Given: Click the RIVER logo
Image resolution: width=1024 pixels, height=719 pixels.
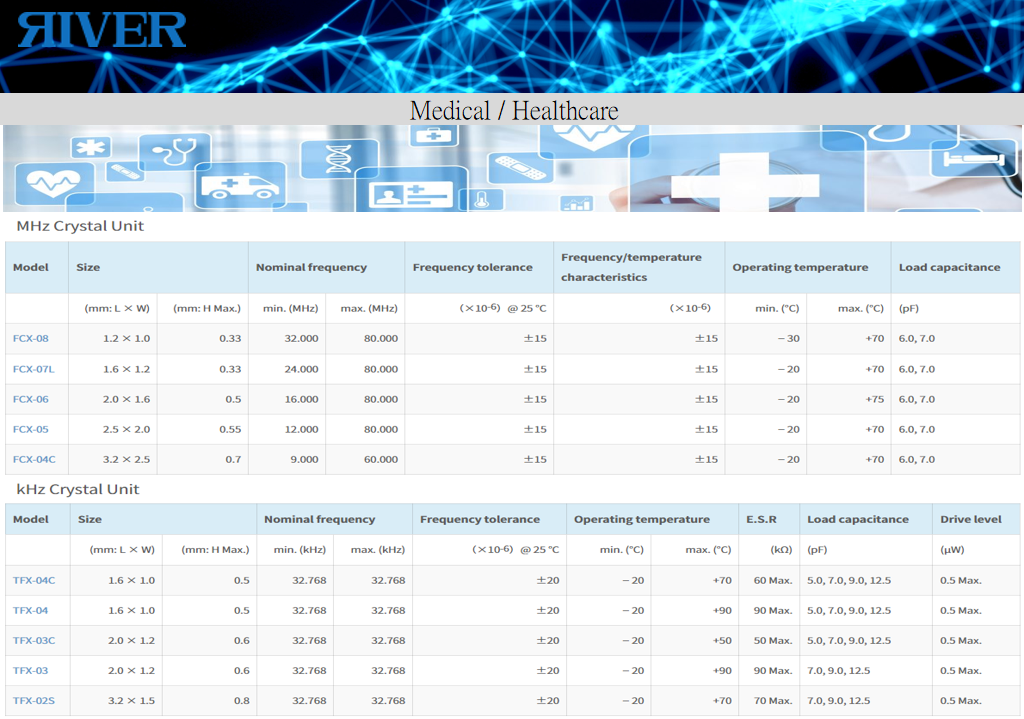Looking at the screenshot, I should tap(102, 30).
